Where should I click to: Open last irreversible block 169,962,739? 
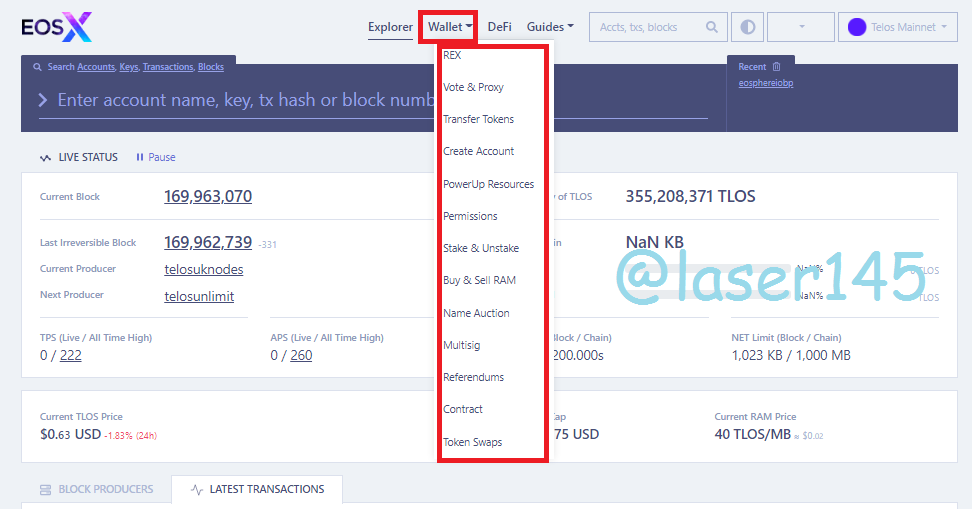click(208, 242)
